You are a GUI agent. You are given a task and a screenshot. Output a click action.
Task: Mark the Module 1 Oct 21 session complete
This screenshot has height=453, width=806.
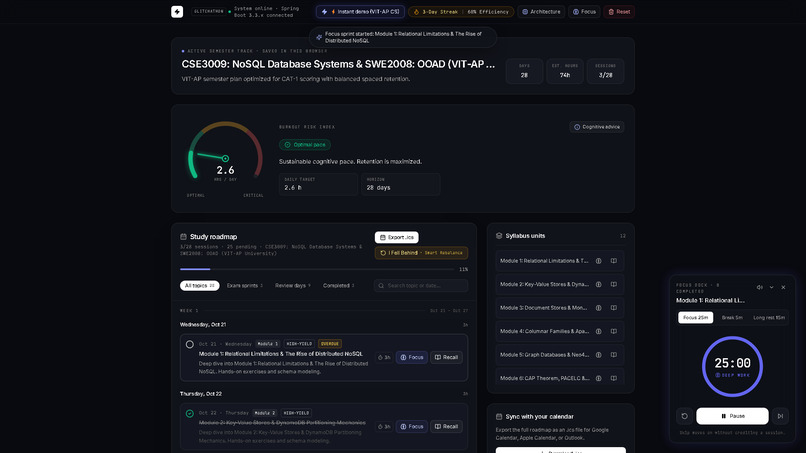click(190, 344)
